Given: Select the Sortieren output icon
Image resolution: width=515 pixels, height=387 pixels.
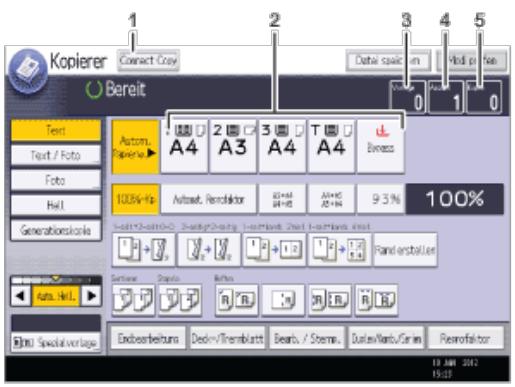Looking at the screenshot, I should [x=133, y=300].
